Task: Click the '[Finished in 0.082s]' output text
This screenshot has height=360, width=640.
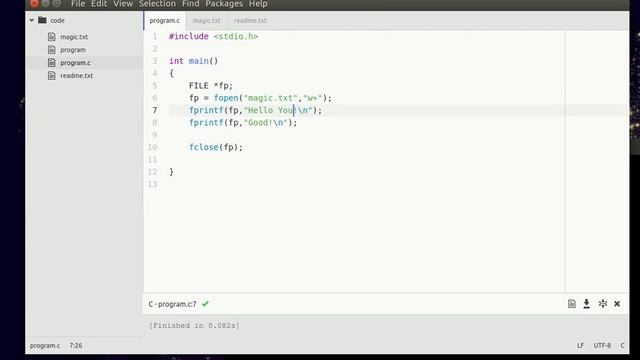Action: click(194, 326)
